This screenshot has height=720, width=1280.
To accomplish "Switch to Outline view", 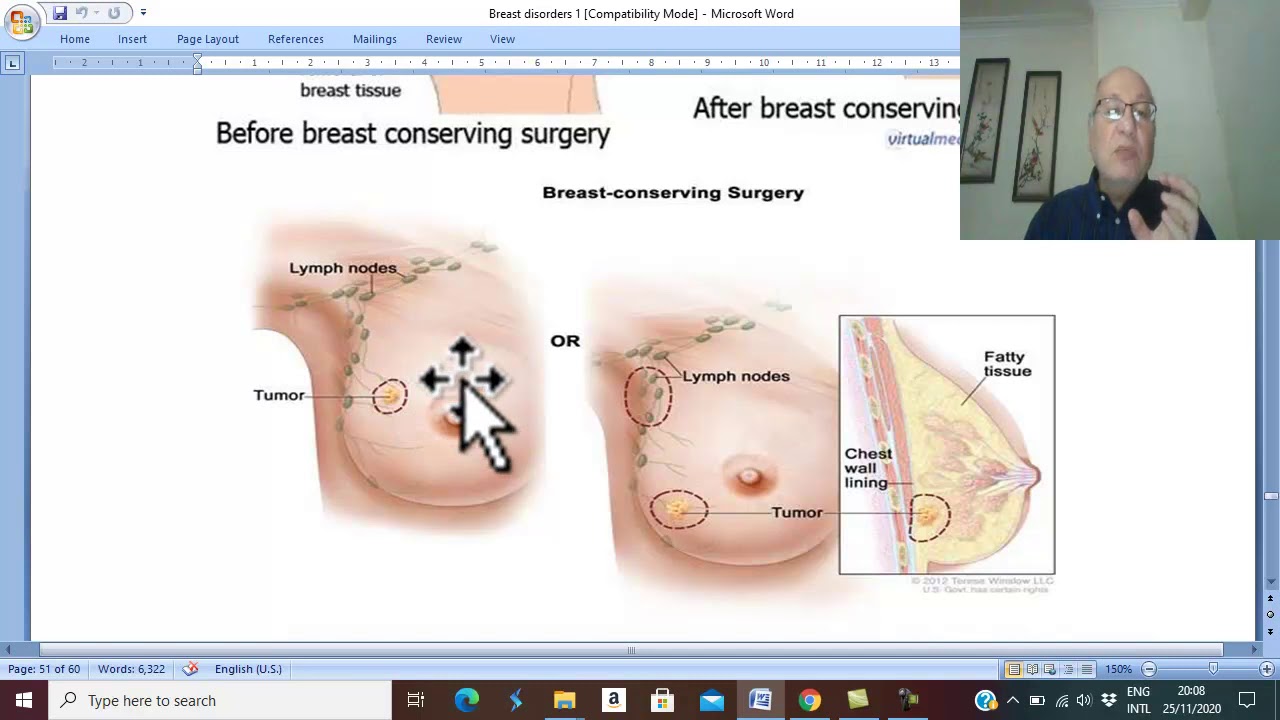I will tap(1068, 669).
